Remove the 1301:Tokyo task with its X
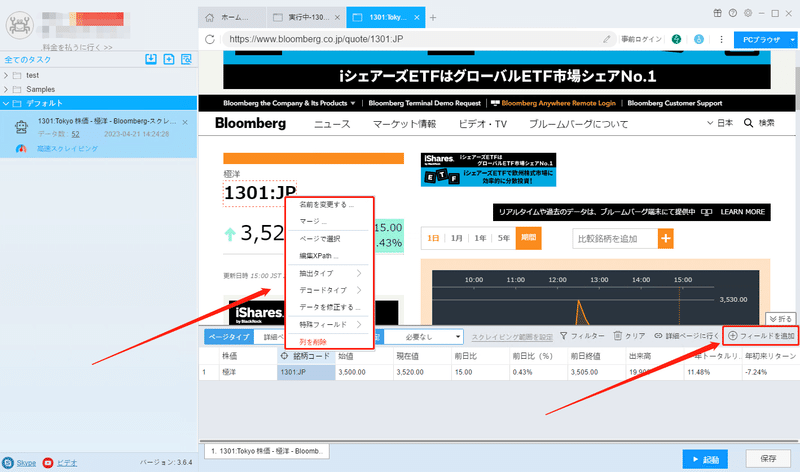 click(185, 122)
